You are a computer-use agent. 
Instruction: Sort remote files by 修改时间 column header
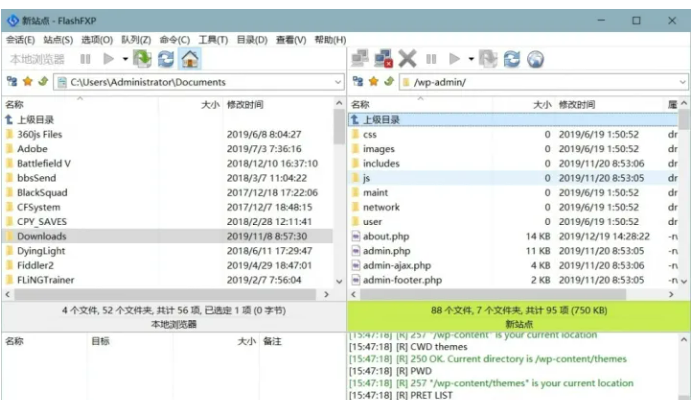[x=609, y=104]
